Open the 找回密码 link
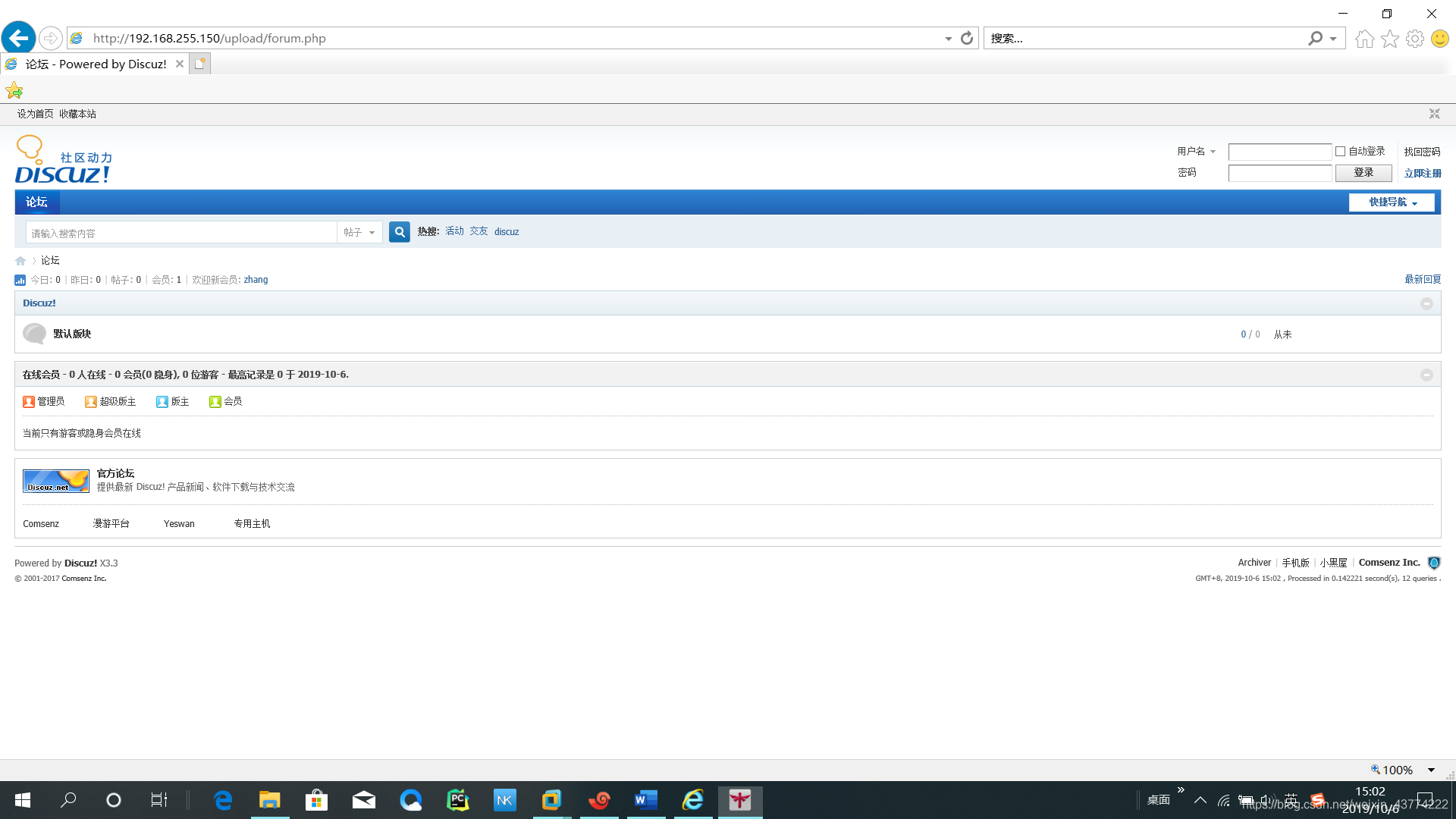1456x819 pixels. pos(1422,152)
